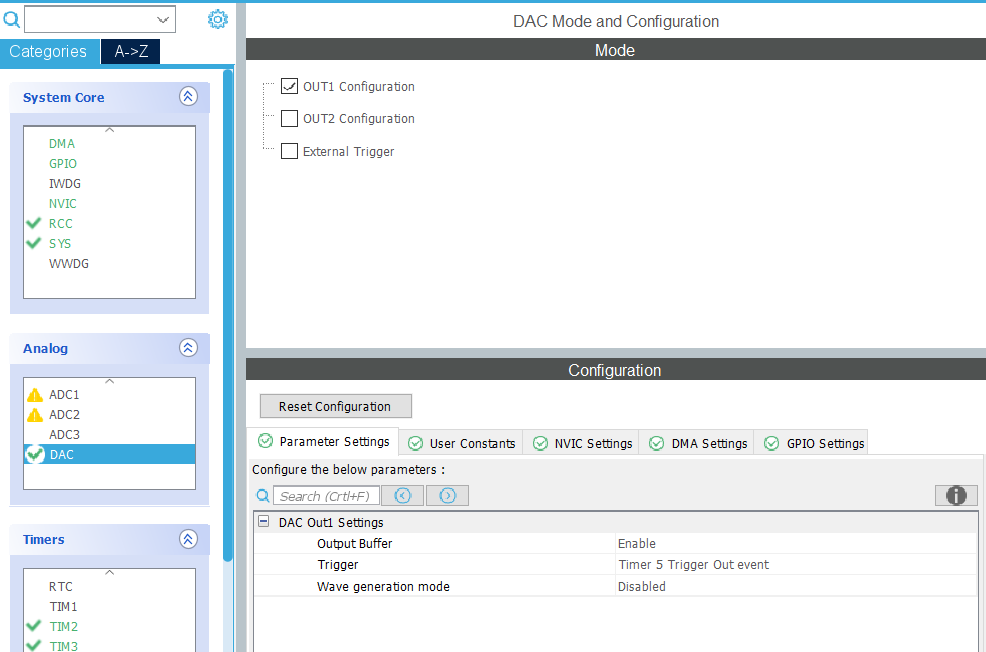
Task: Select ADC1 in Analog list
Action: tap(64, 395)
